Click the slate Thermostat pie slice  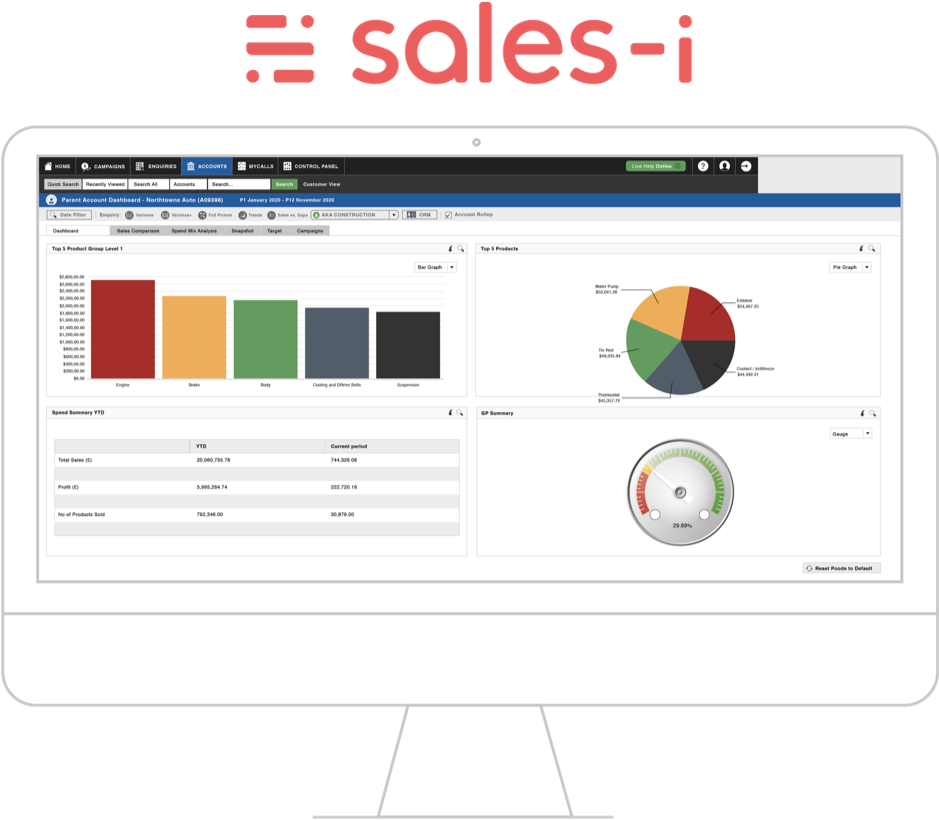[676, 373]
